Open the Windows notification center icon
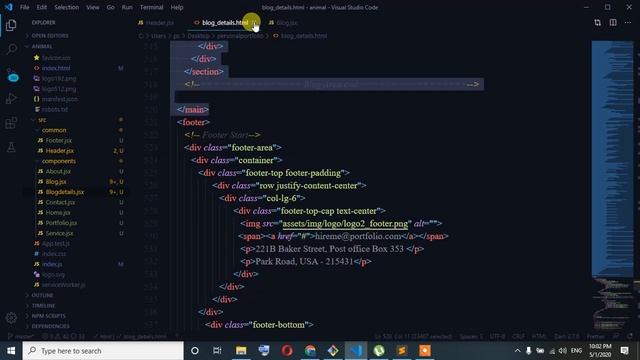Viewport: 640px width, 360px height. pyautogui.click(x=624, y=351)
